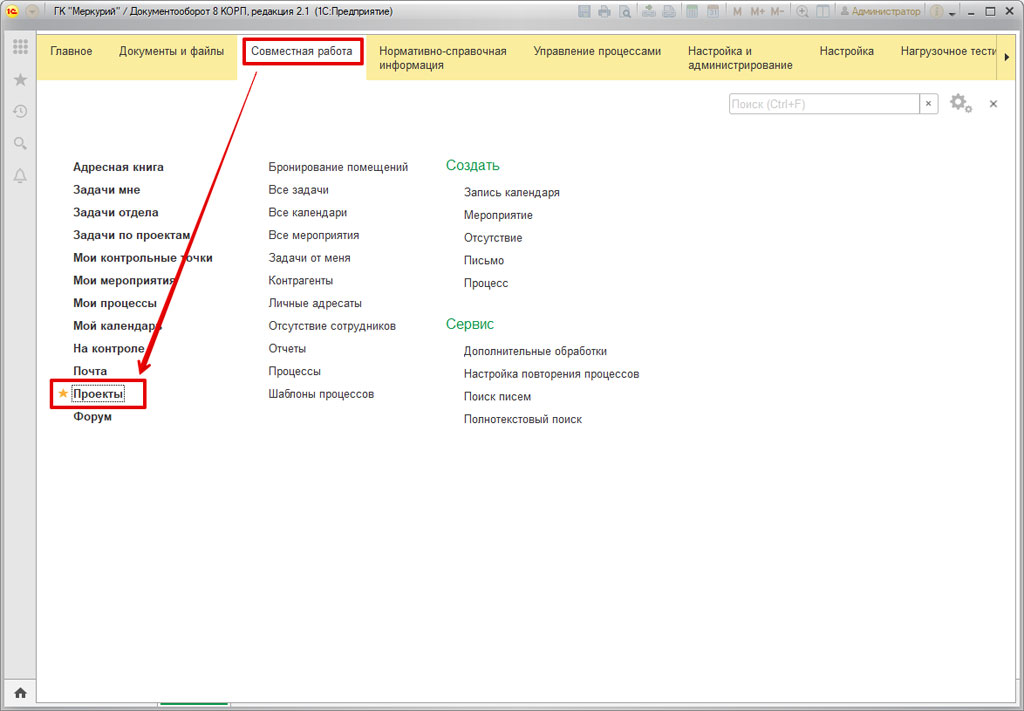Image resolution: width=1024 pixels, height=711 pixels.
Task: Click the Поиск (Ctrl+F) search field
Action: (x=823, y=104)
